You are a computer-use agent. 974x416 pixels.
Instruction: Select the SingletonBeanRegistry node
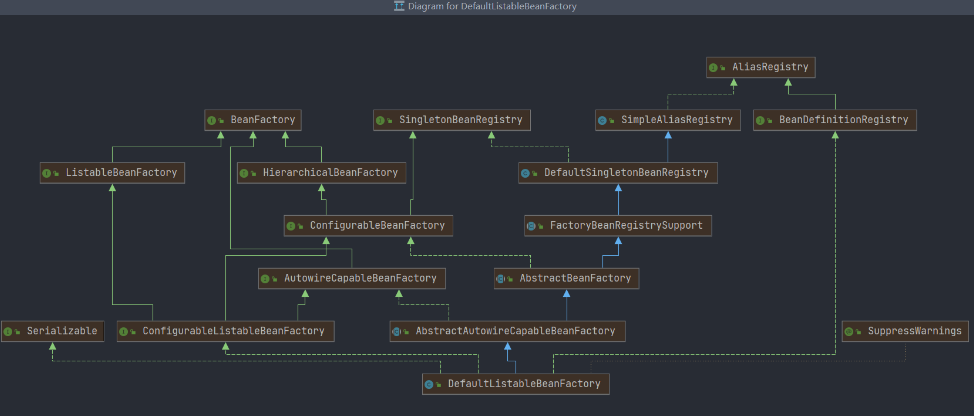tap(452, 120)
